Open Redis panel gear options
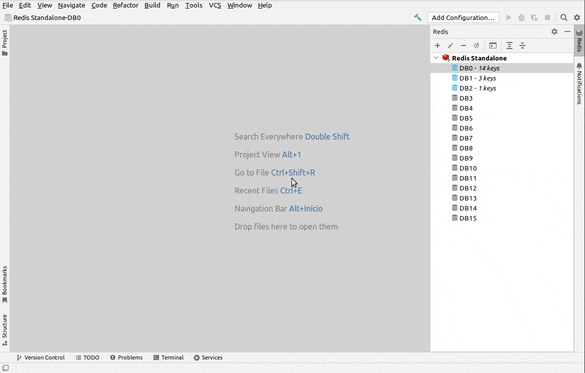This screenshot has height=373, width=585. (x=554, y=32)
